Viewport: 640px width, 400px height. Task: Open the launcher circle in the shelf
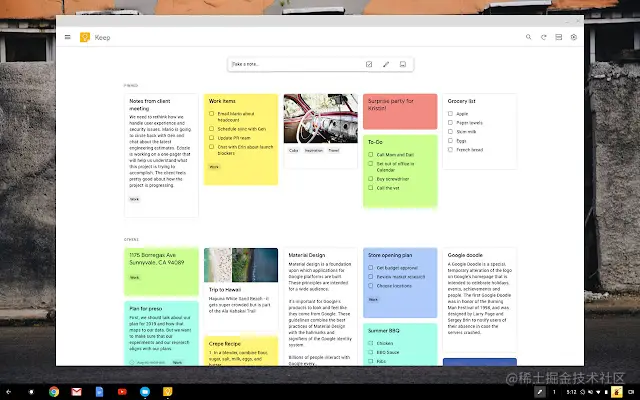(31, 392)
